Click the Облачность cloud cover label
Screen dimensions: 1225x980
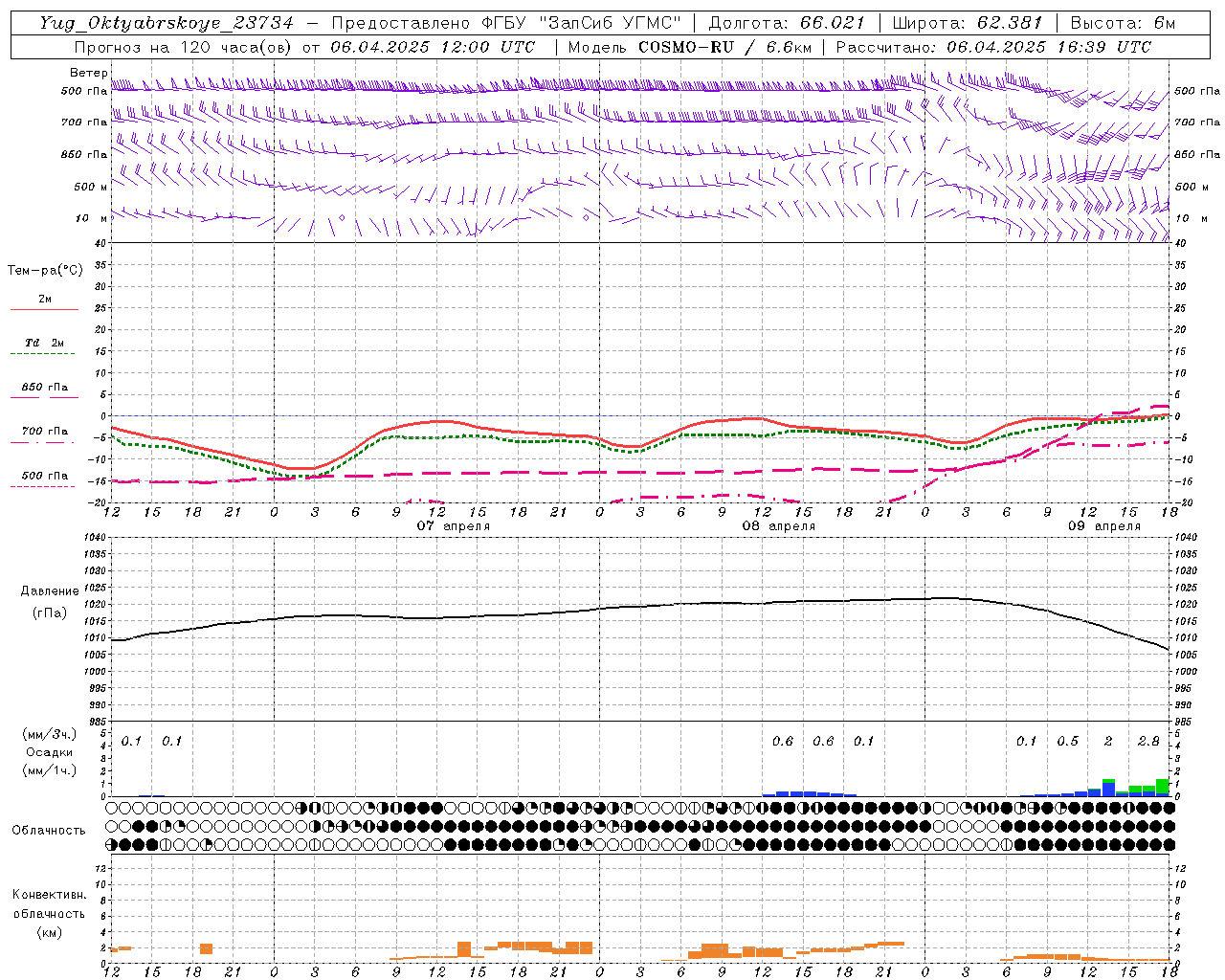tap(49, 830)
